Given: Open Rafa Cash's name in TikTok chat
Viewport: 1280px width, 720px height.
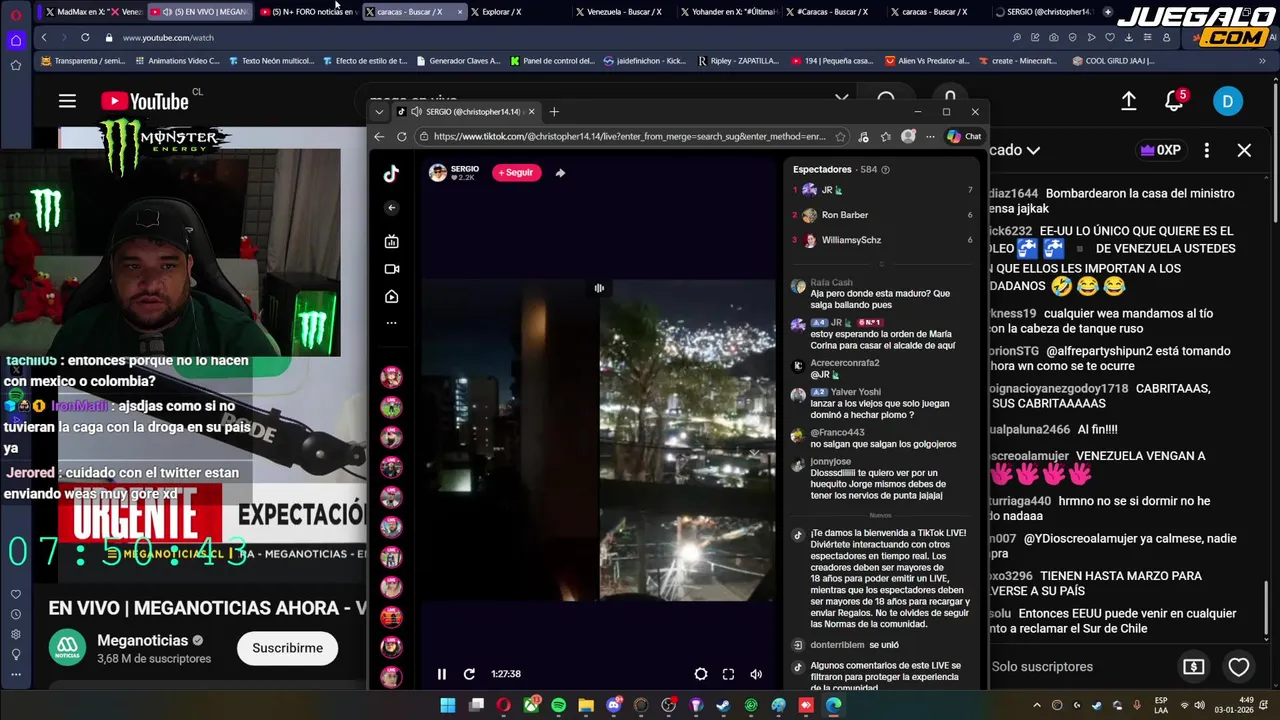Looking at the screenshot, I should (831, 283).
